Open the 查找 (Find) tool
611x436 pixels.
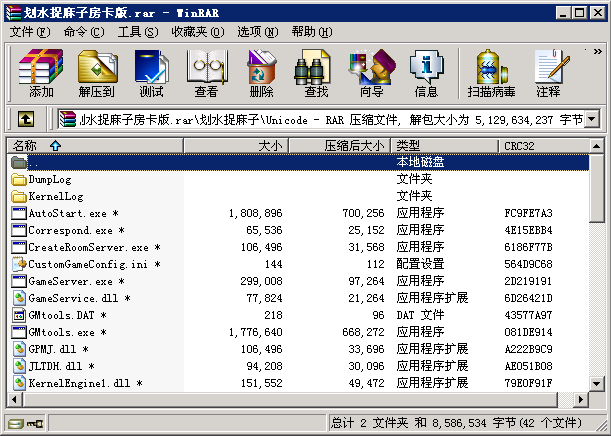click(316, 74)
